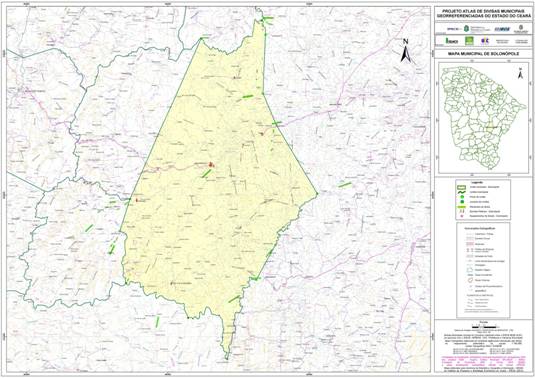Click the title 'Mapa Municipal de Solonópole'
535x378 pixels.
[483, 55]
